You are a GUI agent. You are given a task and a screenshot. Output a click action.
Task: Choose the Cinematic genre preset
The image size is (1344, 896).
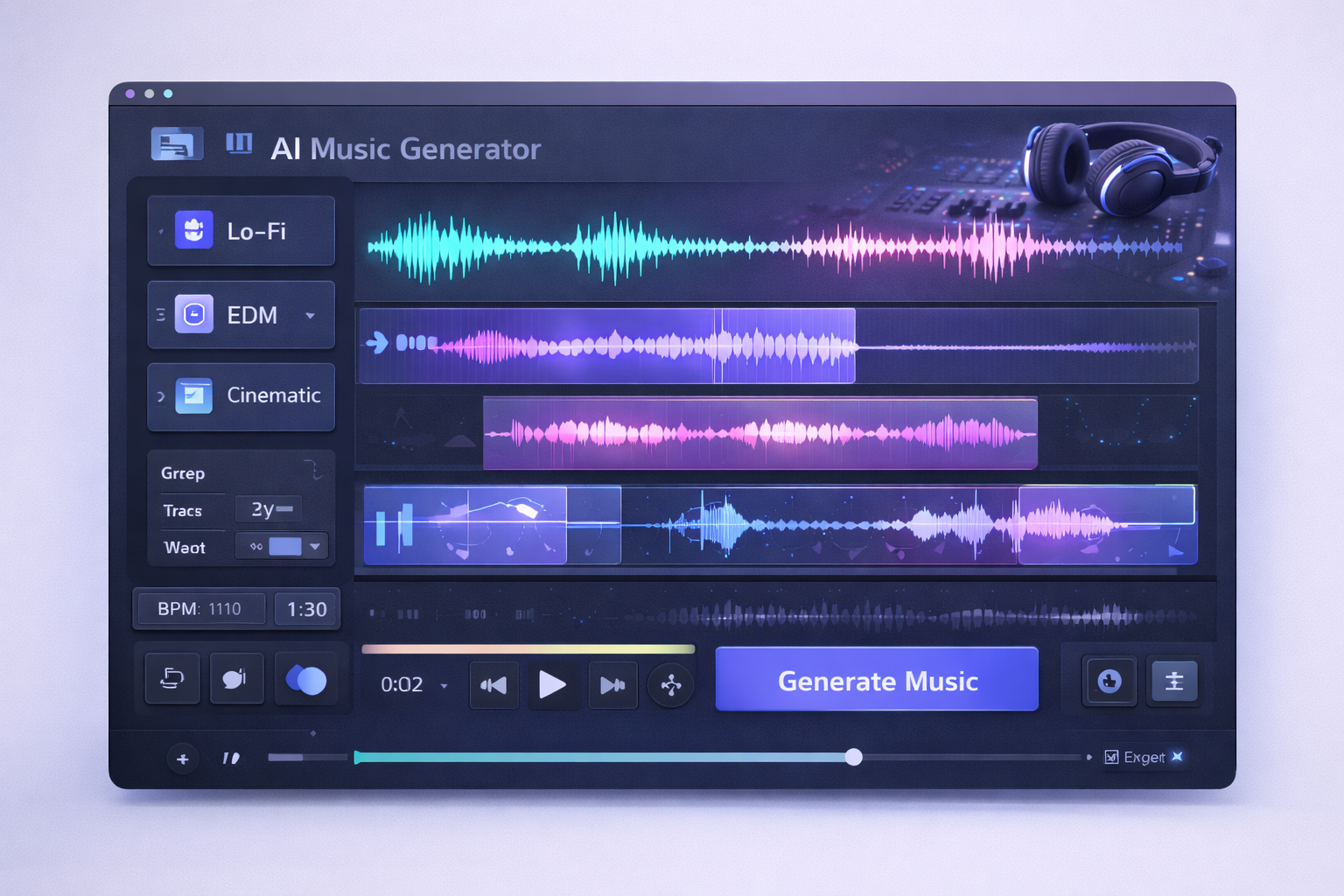241,396
